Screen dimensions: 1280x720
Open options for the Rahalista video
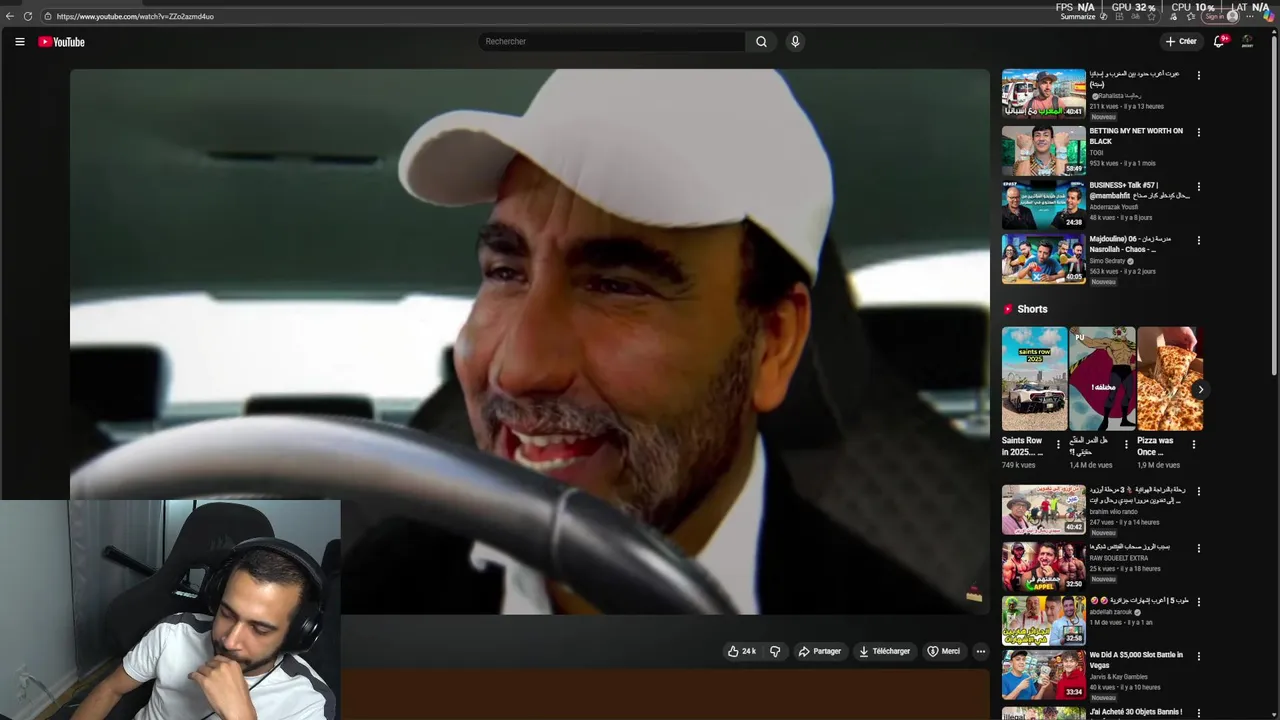pos(1198,75)
